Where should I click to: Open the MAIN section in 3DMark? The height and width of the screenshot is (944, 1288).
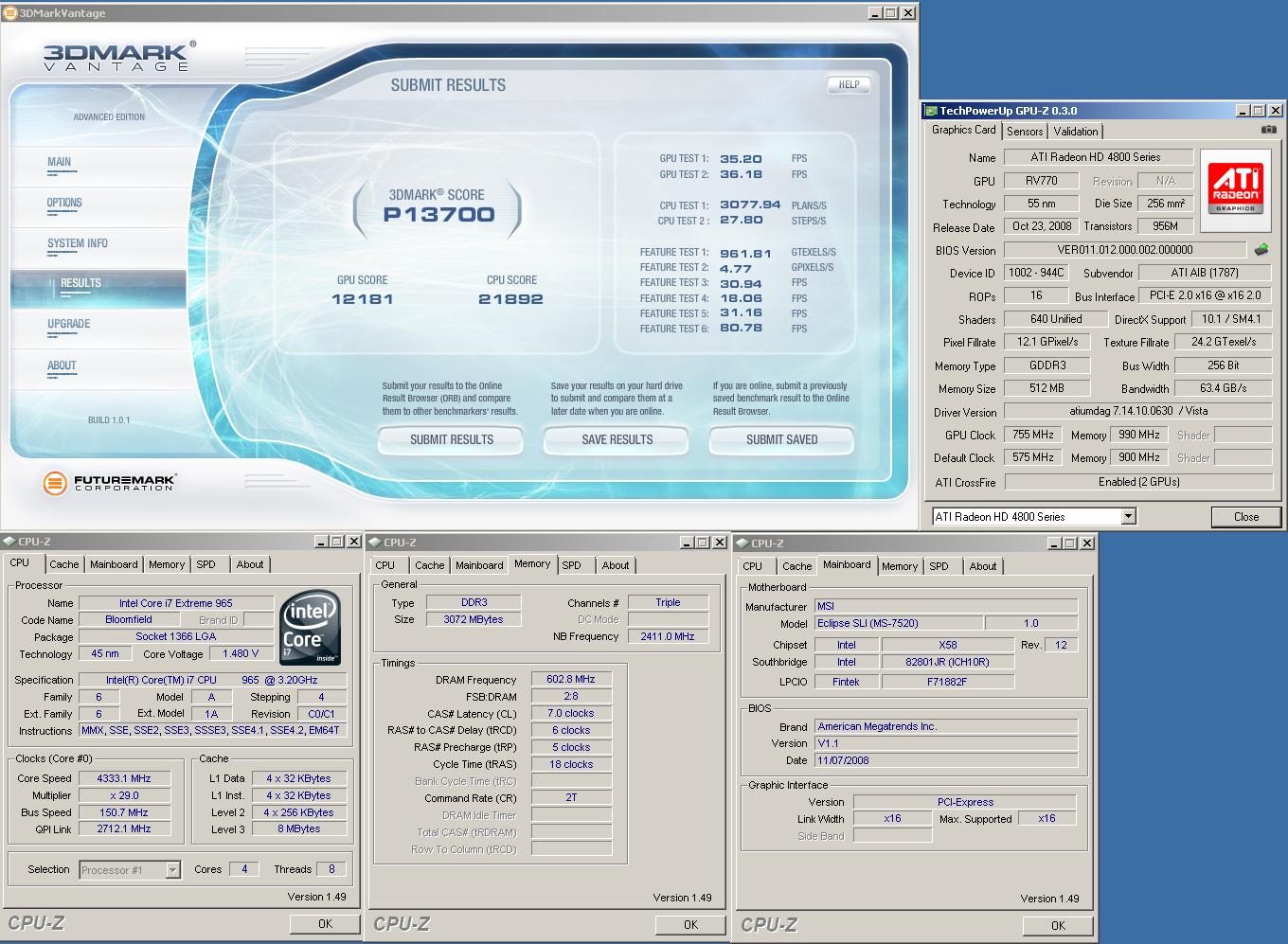pyautogui.click(x=60, y=162)
